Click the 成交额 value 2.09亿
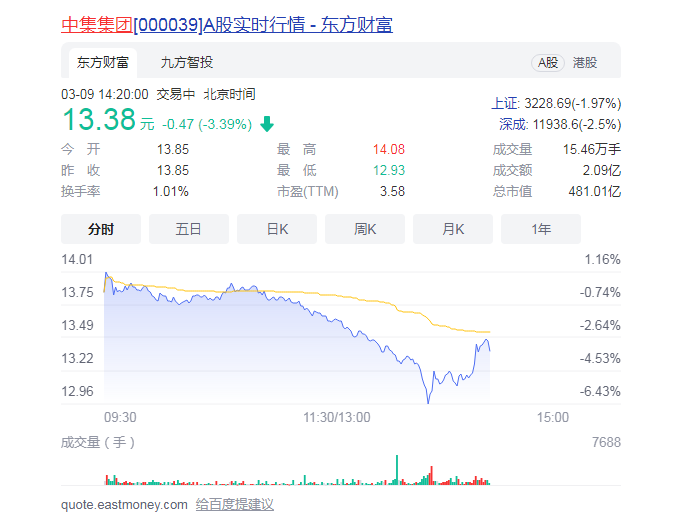This screenshot has height=520, width=673. (602, 170)
